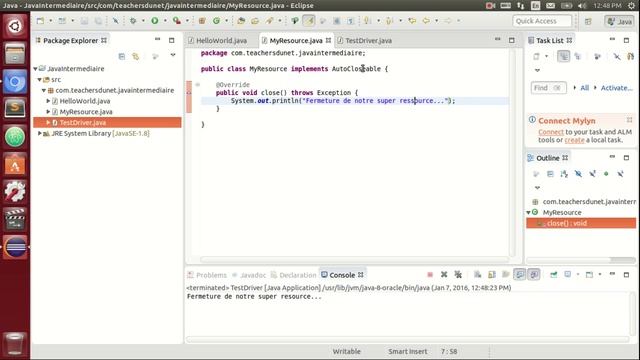
Task: Toggle Hide Non-Public Members green dot
Action: (x=606, y=174)
